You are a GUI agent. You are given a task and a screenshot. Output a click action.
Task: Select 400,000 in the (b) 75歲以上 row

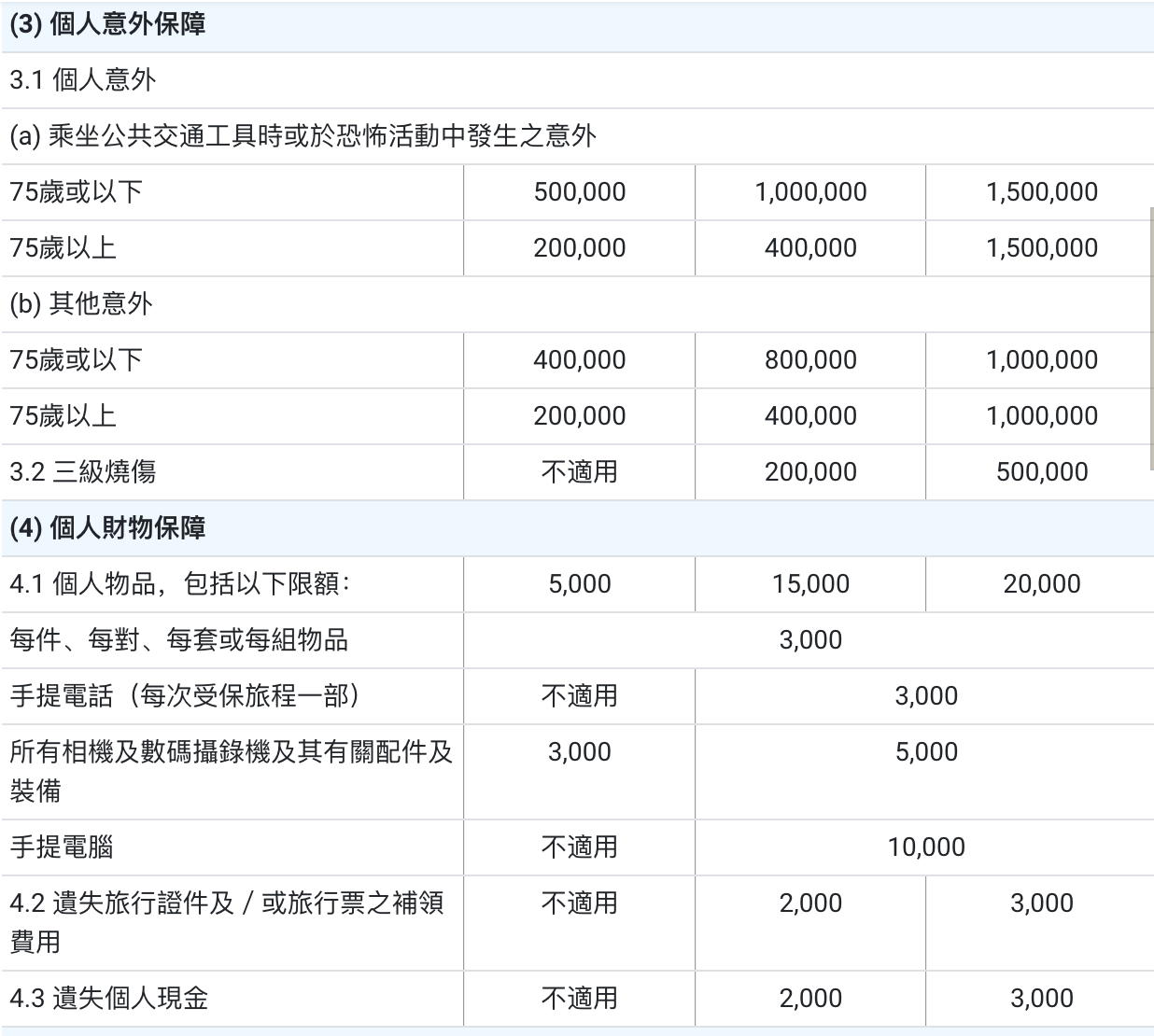tap(810, 416)
